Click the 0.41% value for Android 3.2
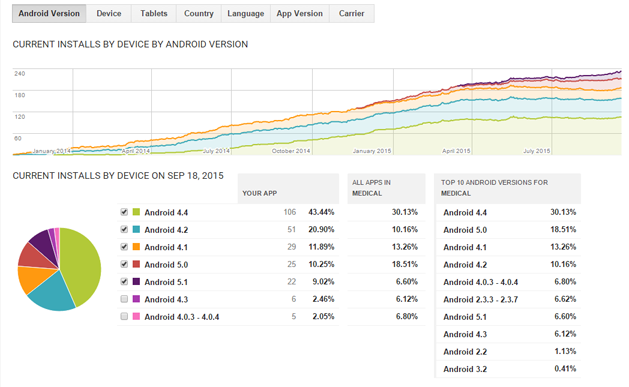Screen dimensions: 629x387 tap(565, 368)
